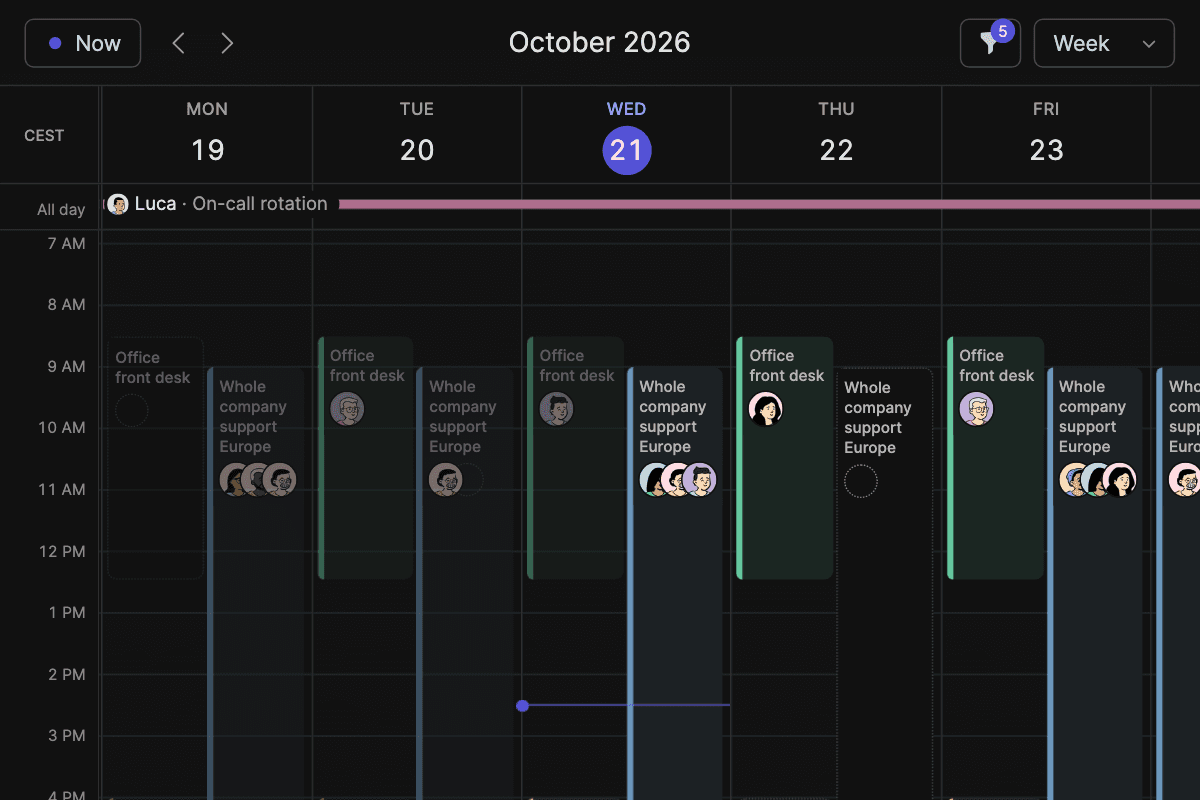Click the CEST timezone label
The width and height of the screenshot is (1200, 800).
click(x=44, y=135)
